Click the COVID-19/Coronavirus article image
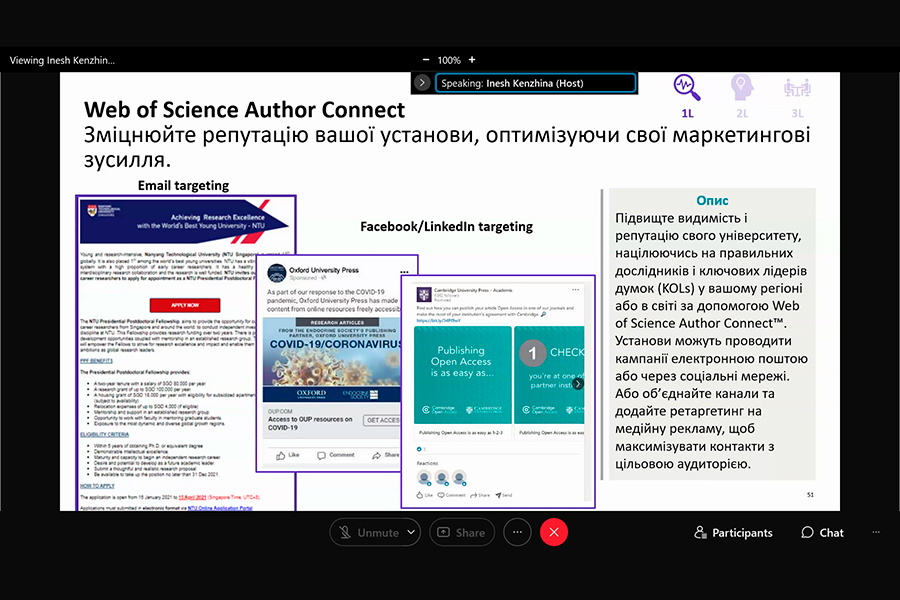Viewport: 900px width, 600px height. click(332, 359)
